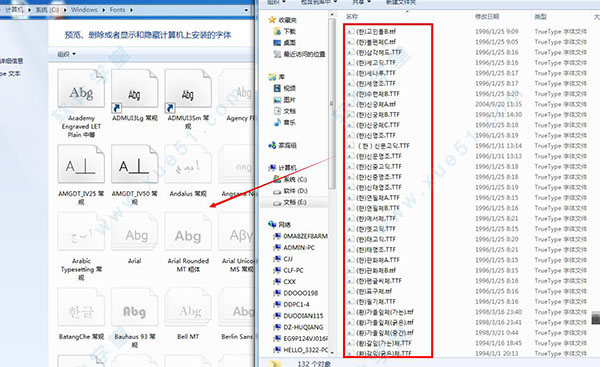This screenshot has height=367, width=600.
Task: Expand the arrow after 系统 (C:) in breadcrumb
Action: [x=65, y=10]
